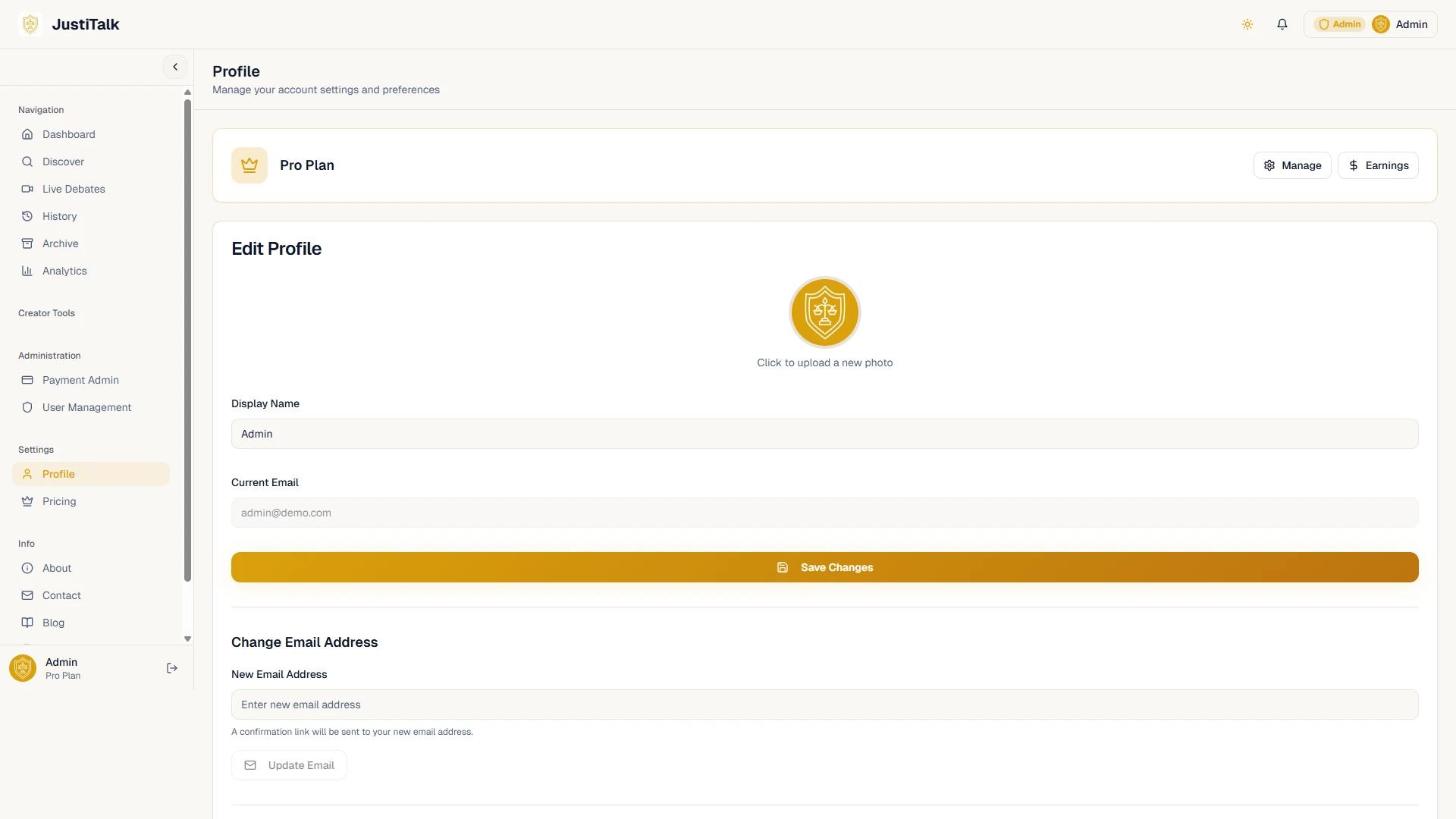Viewport: 1456px width, 819px height.
Task: Open the Admin account menu in header
Action: click(x=1370, y=24)
